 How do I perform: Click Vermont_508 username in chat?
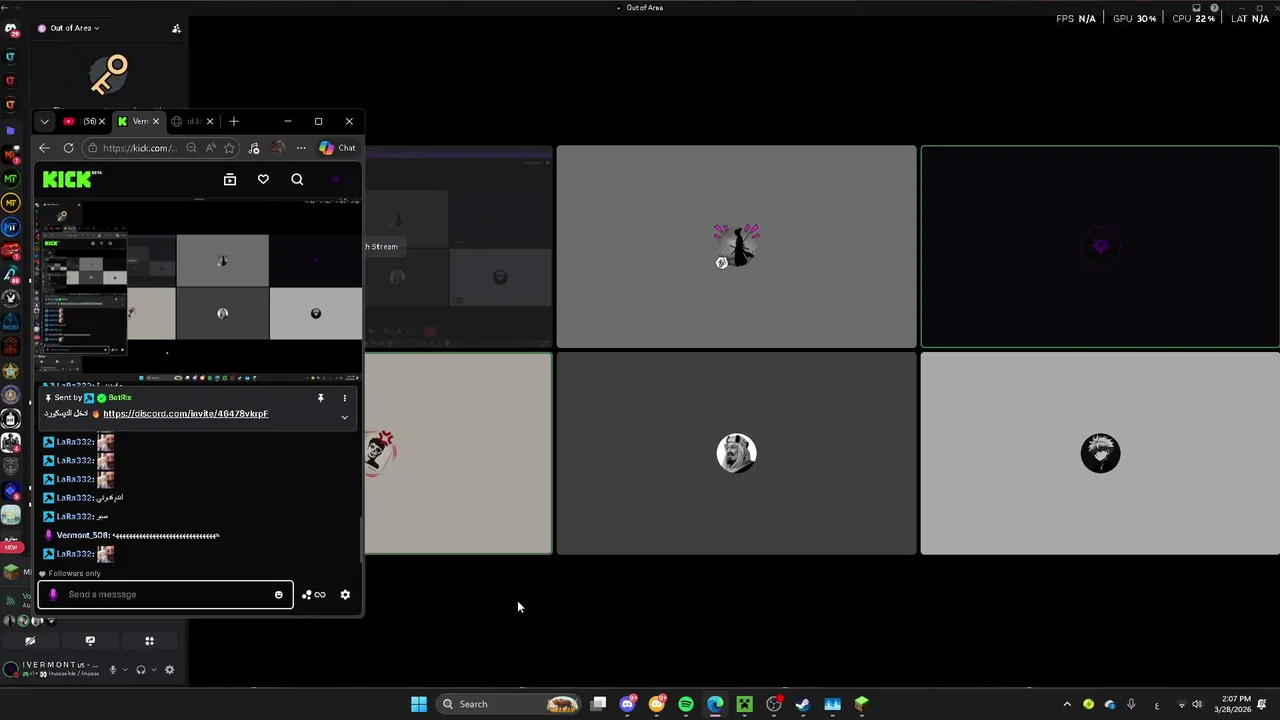tap(83, 535)
